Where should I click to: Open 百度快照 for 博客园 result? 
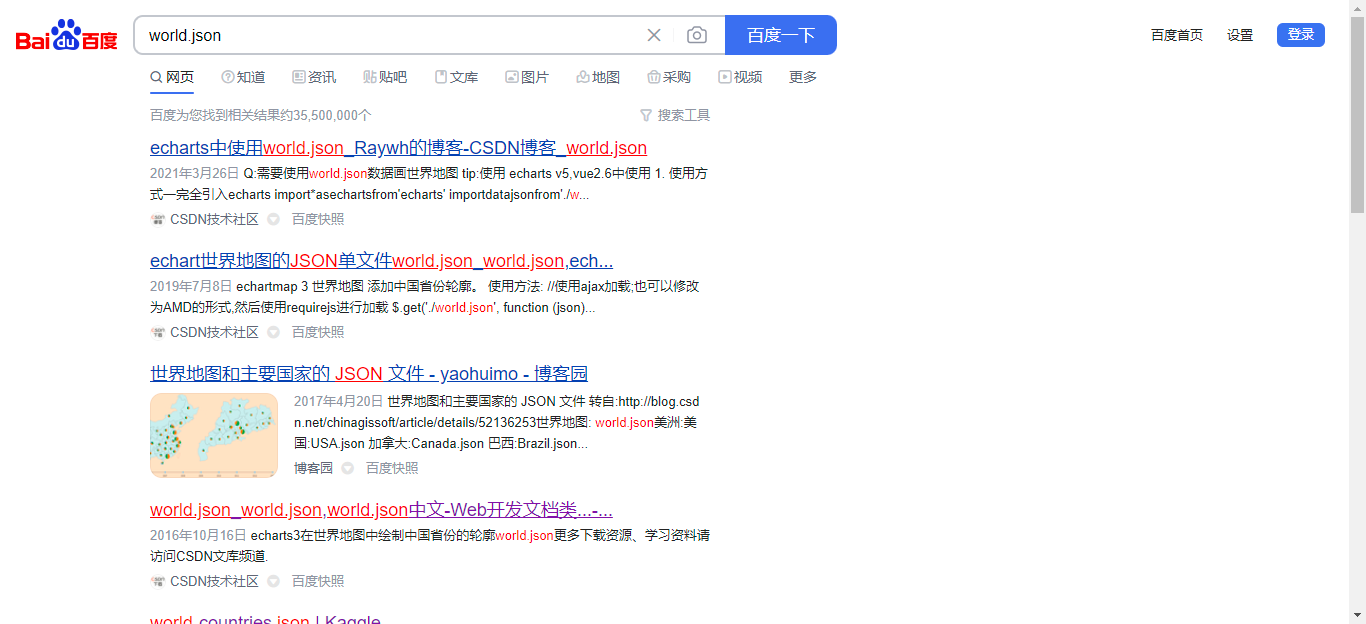(392, 468)
